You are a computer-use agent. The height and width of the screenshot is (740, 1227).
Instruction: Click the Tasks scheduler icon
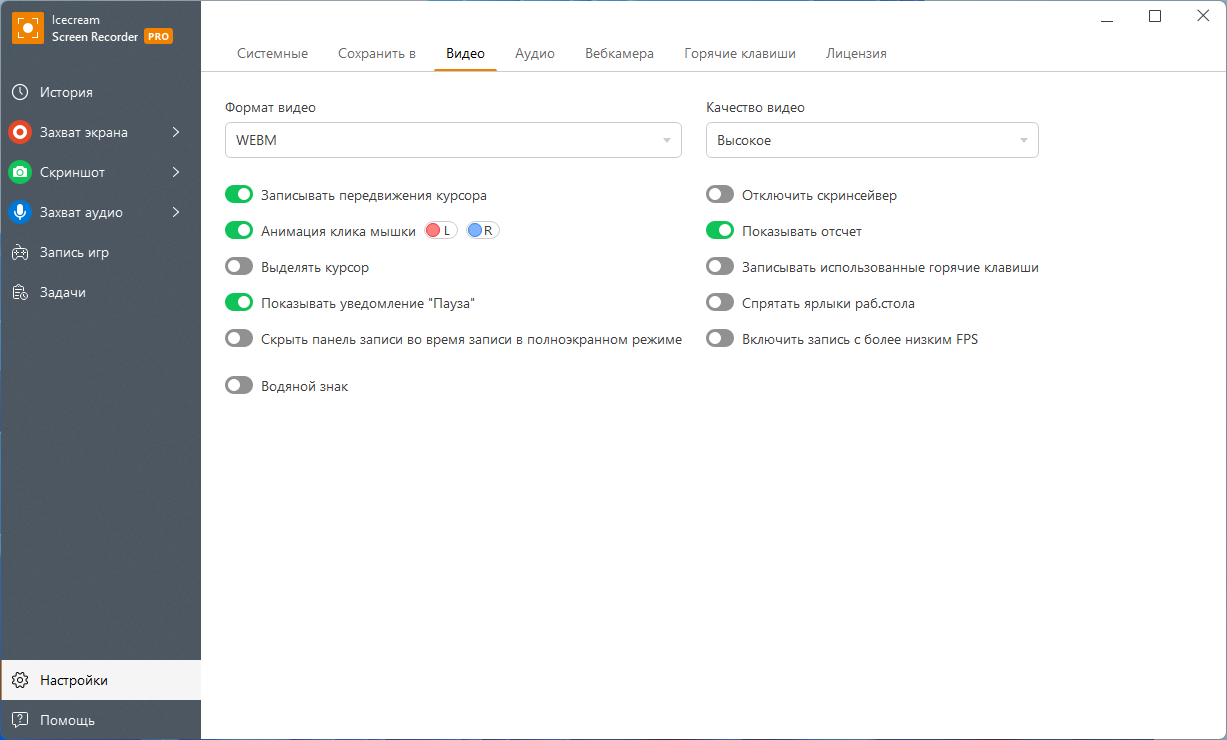(20, 292)
